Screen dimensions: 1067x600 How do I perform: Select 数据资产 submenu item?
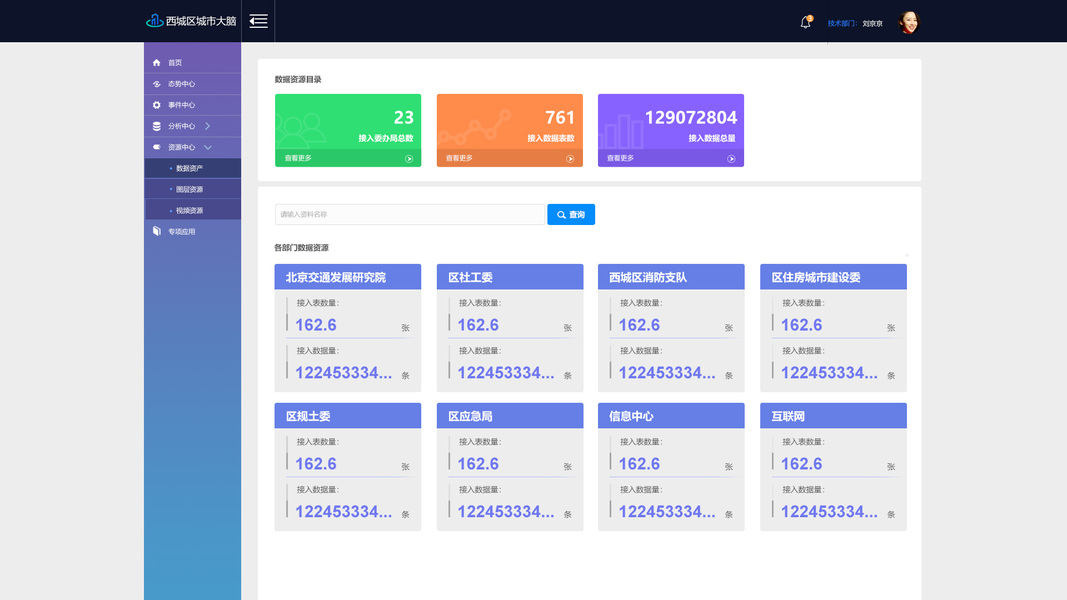[x=193, y=168]
